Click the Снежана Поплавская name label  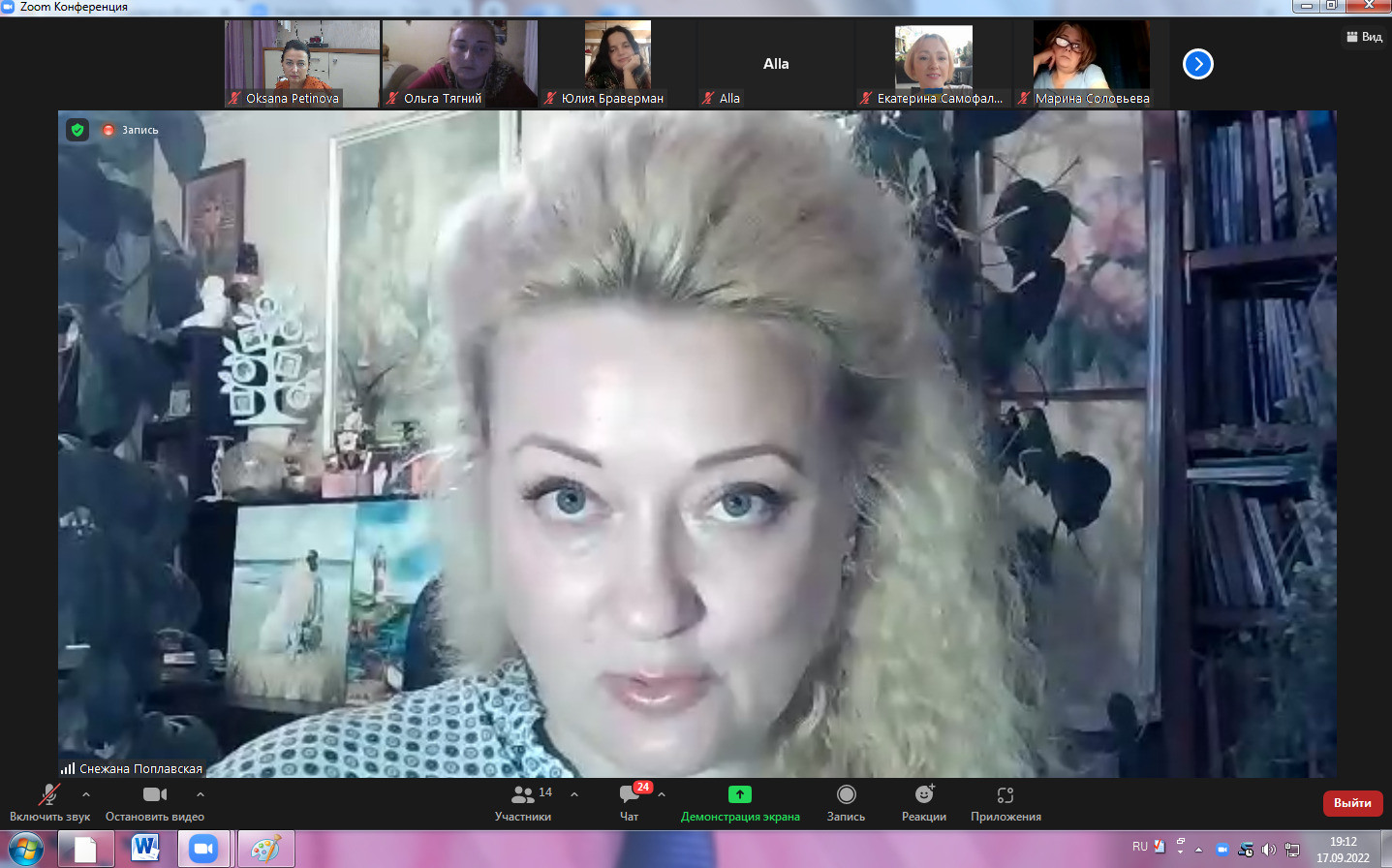tap(141, 769)
